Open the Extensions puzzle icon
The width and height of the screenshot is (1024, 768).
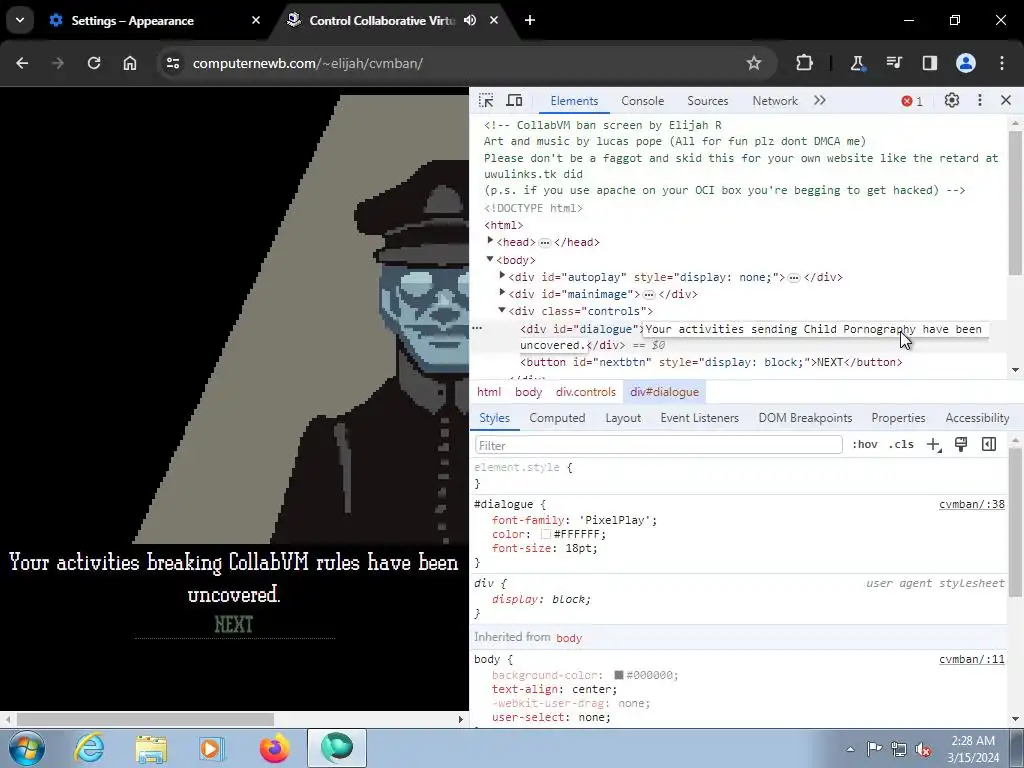pos(805,63)
